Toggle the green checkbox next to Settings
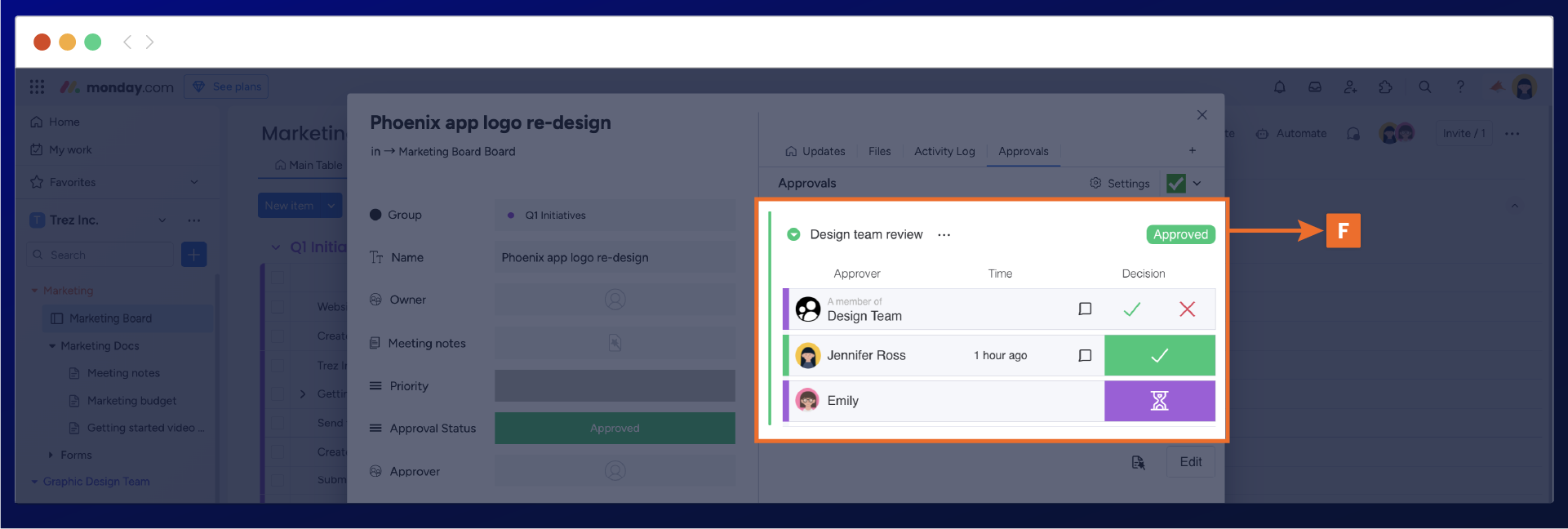Image resolution: width=1568 pixels, height=529 pixels. 1175,184
